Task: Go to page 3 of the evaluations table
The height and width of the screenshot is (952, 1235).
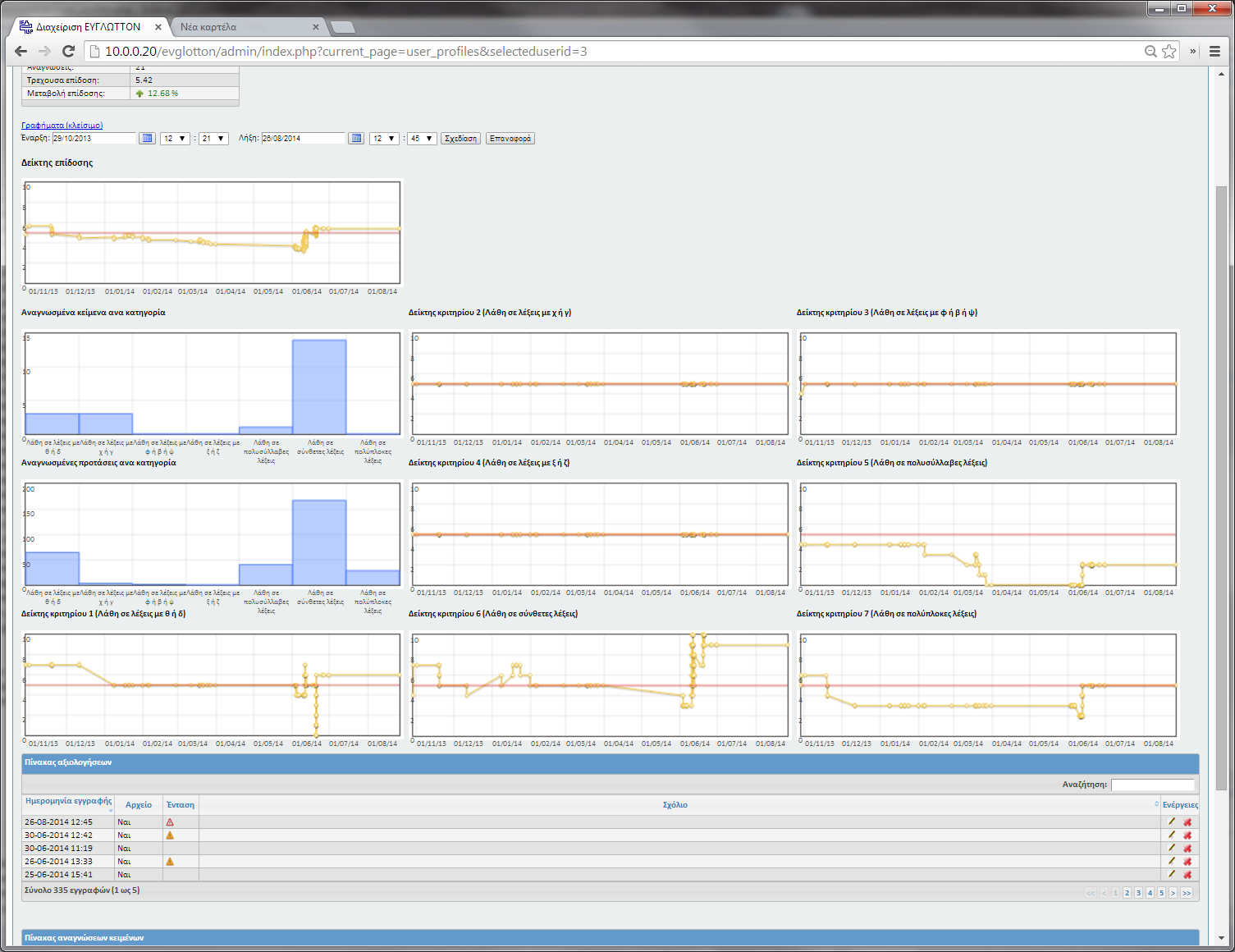Action: pyautogui.click(x=1138, y=893)
